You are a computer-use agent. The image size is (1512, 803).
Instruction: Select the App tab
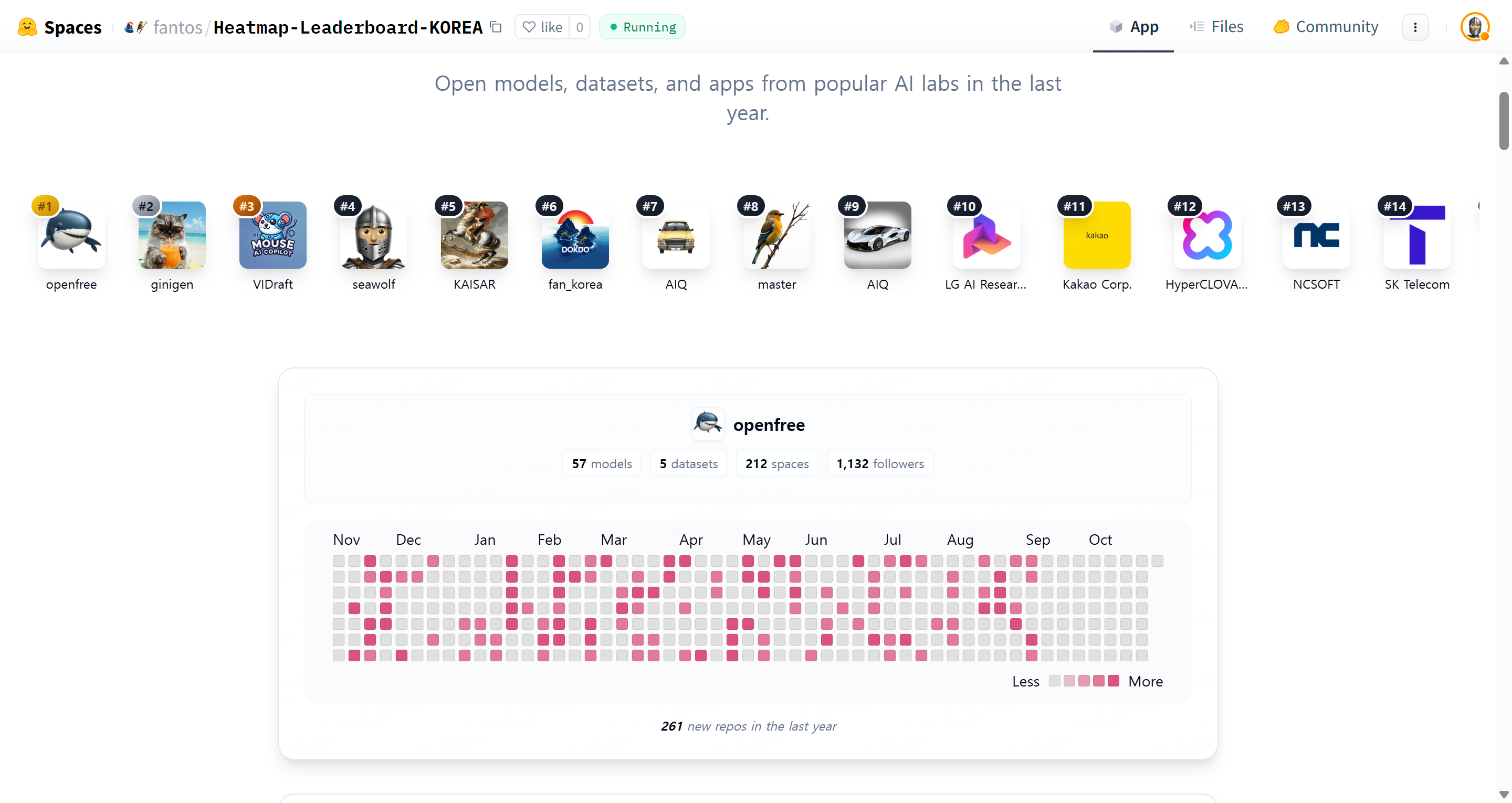pyautogui.click(x=1133, y=27)
